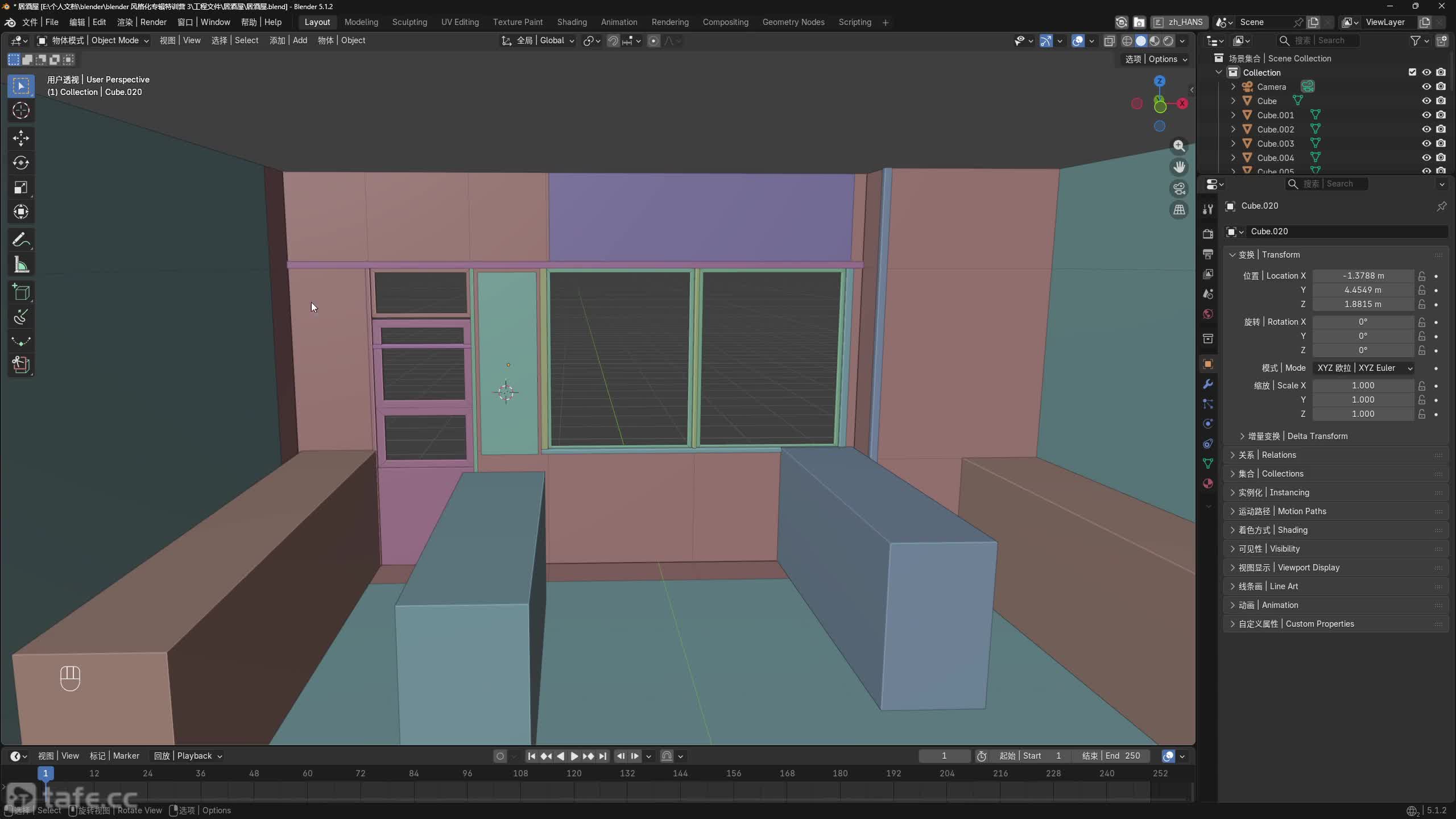
Task: Open the Modifiers wrench properties tab
Action: (1208, 384)
